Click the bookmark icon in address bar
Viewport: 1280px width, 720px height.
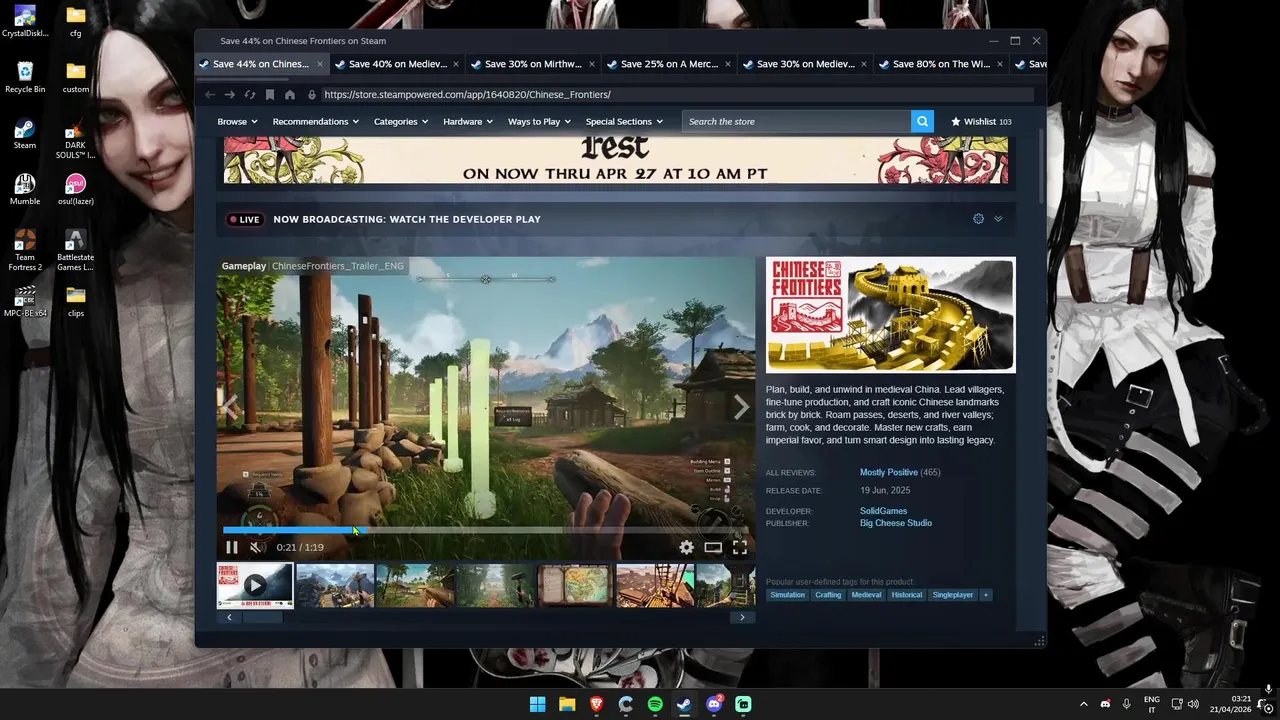click(270, 94)
